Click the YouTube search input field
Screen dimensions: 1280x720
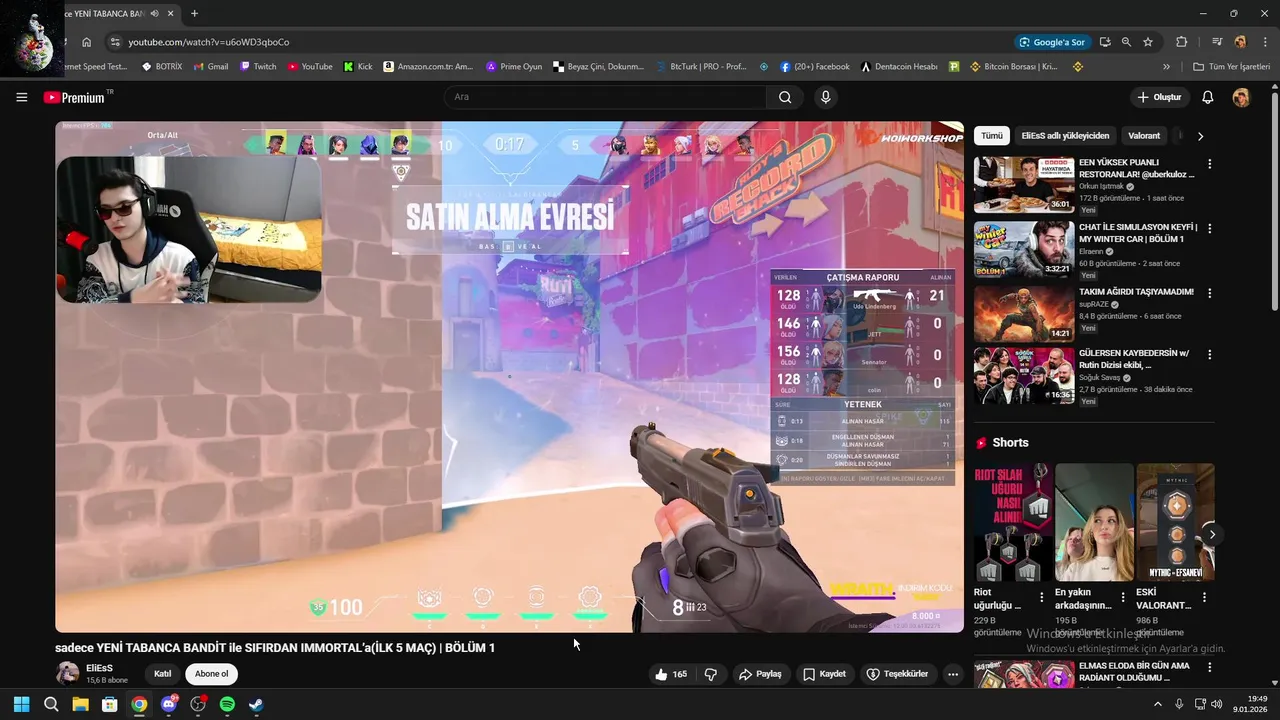(x=605, y=97)
